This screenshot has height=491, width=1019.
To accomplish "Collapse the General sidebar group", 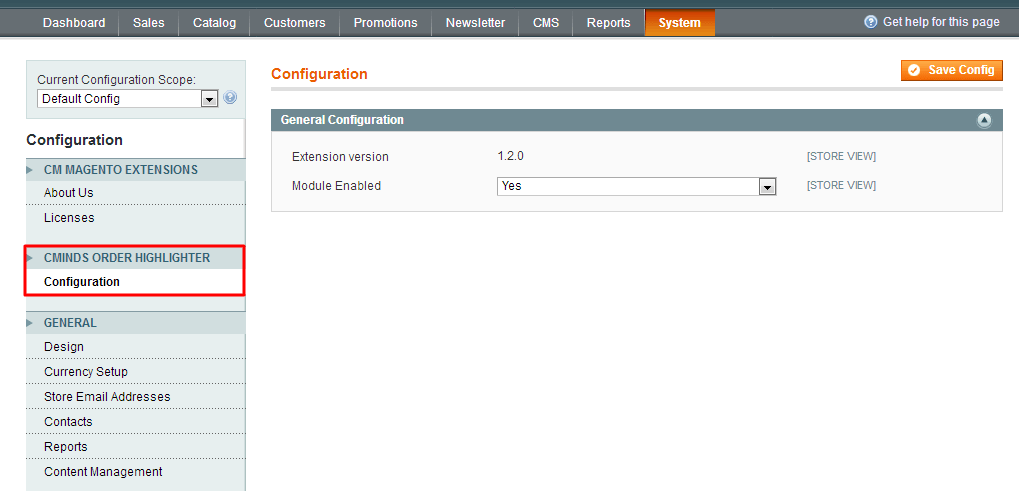I will point(70,323).
